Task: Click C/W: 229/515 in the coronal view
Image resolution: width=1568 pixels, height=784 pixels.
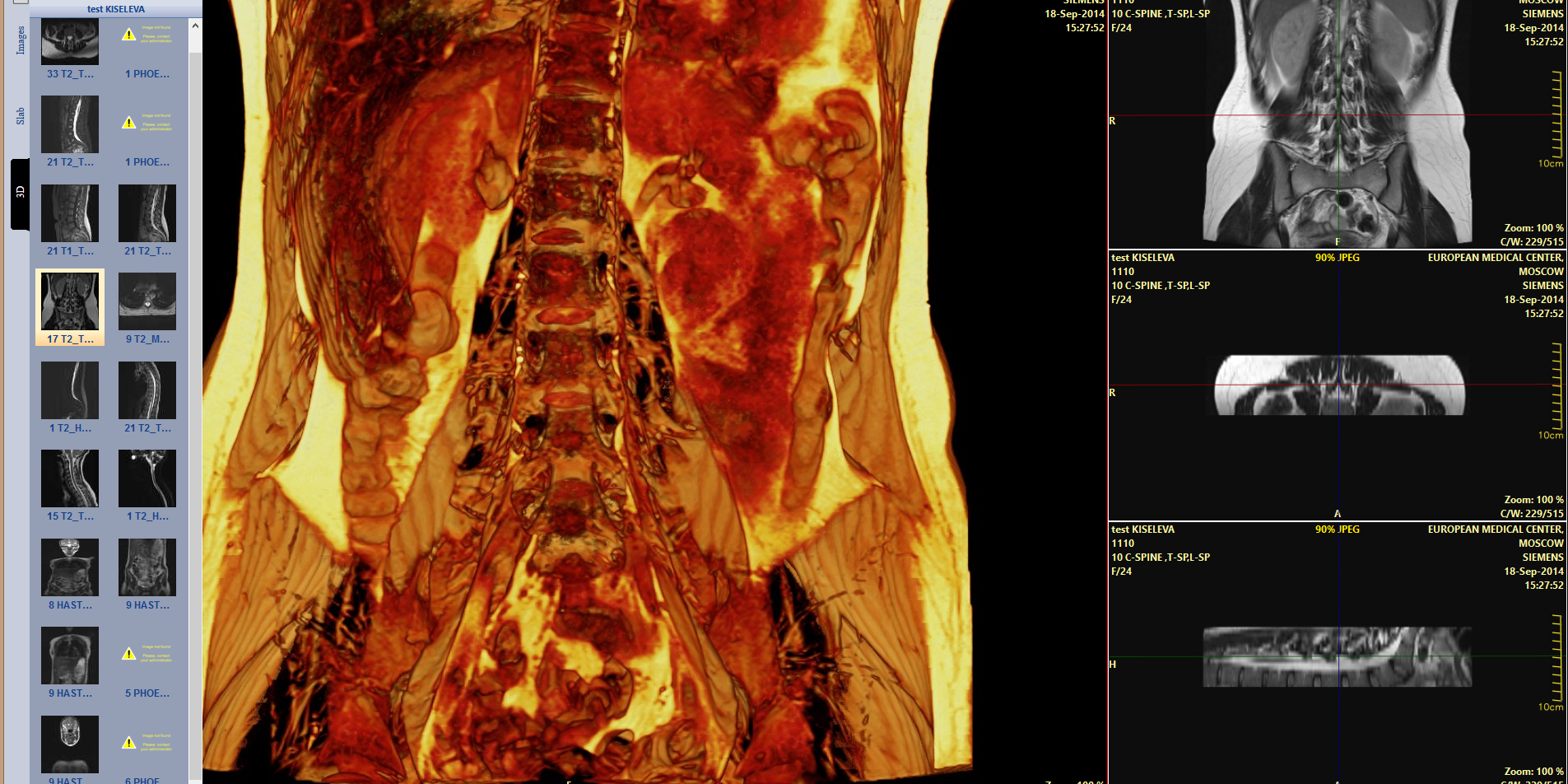Action: pos(1532,242)
